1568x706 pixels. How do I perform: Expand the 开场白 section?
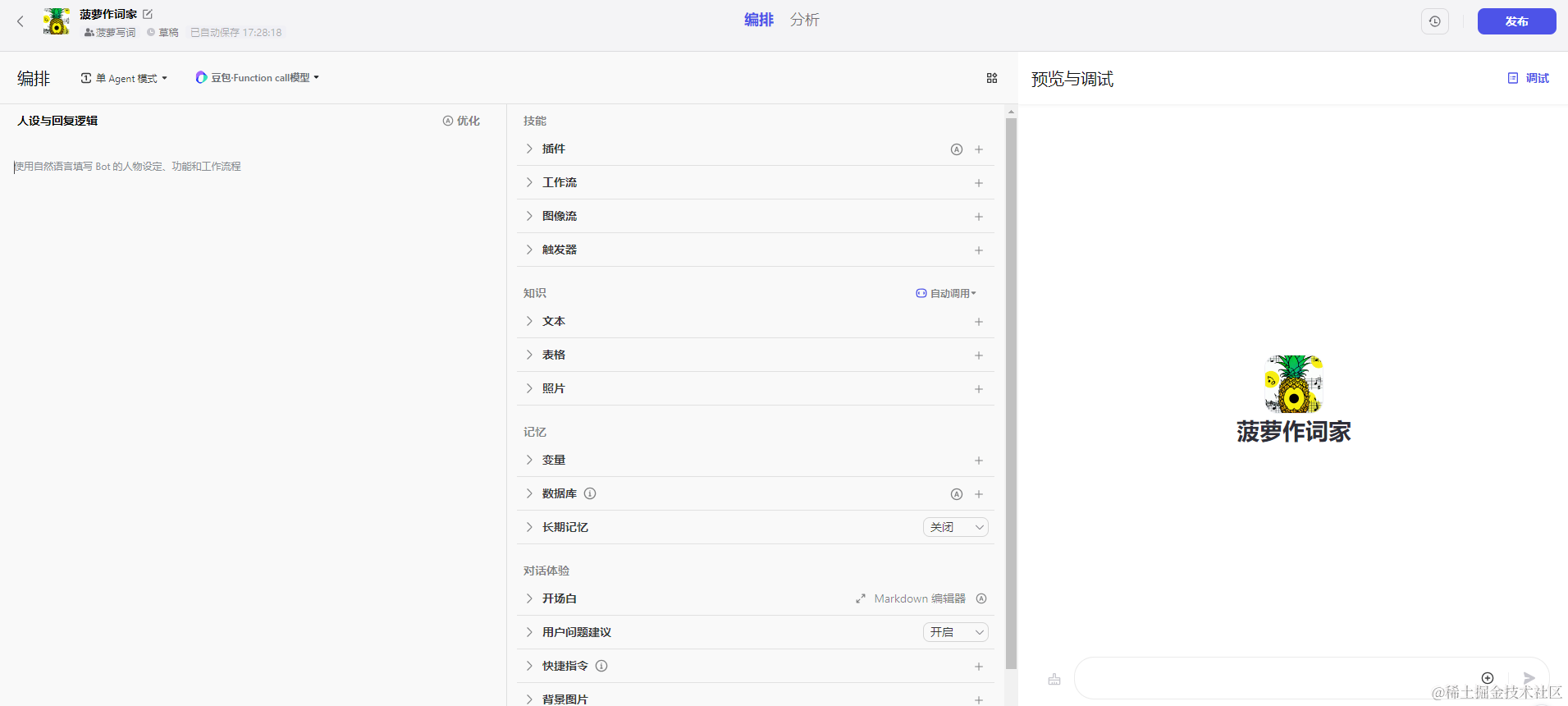click(x=529, y=598)
